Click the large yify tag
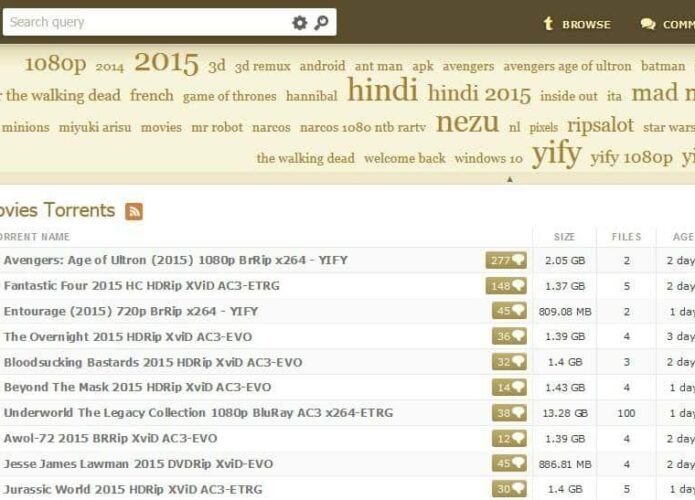Screen dimensions: 695x500 [x=557, y=154]
